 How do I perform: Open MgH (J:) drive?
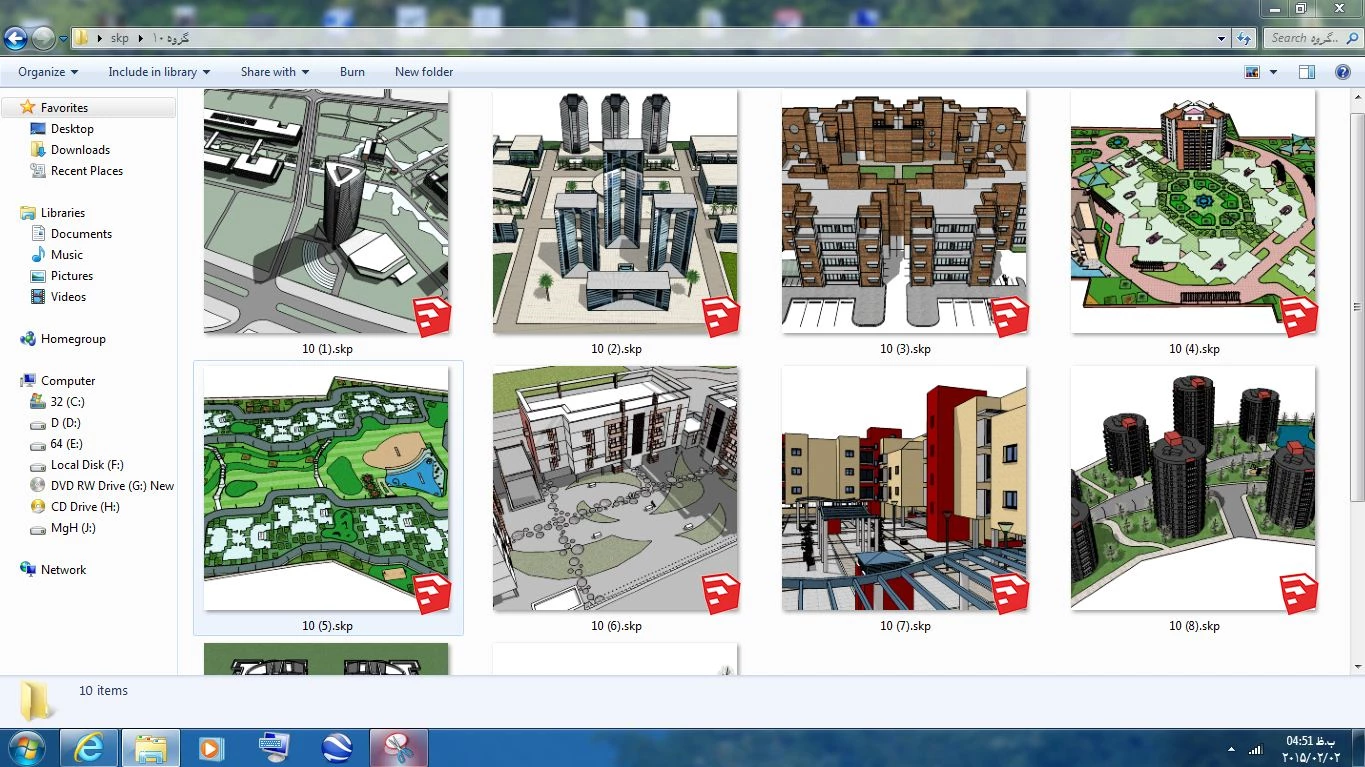73,528
